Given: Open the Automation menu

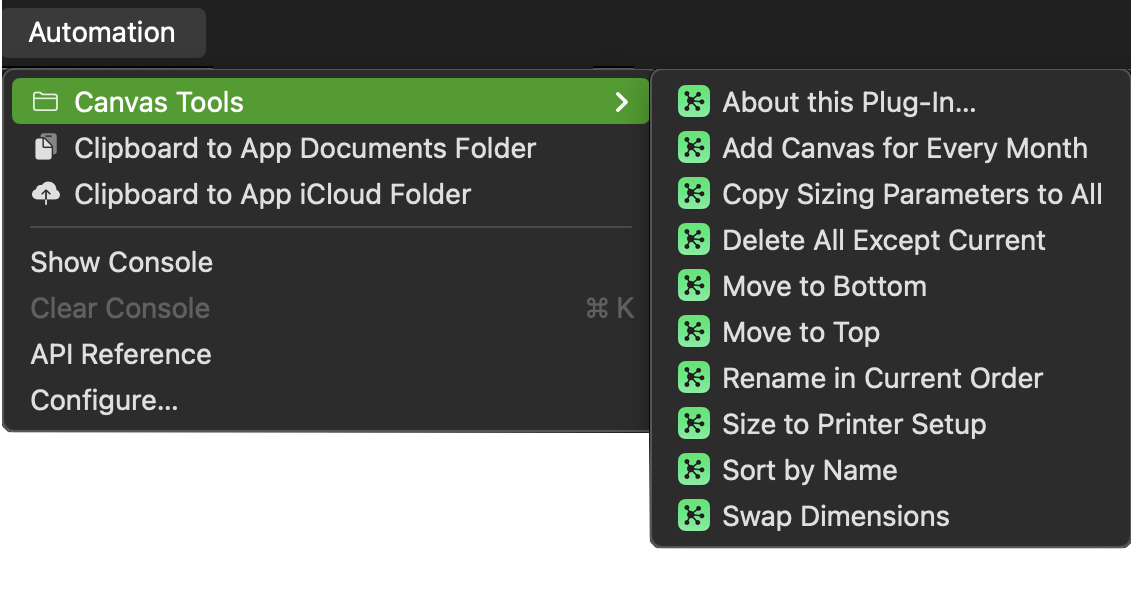Looking at the screenshot, I should tap(102, 32).
